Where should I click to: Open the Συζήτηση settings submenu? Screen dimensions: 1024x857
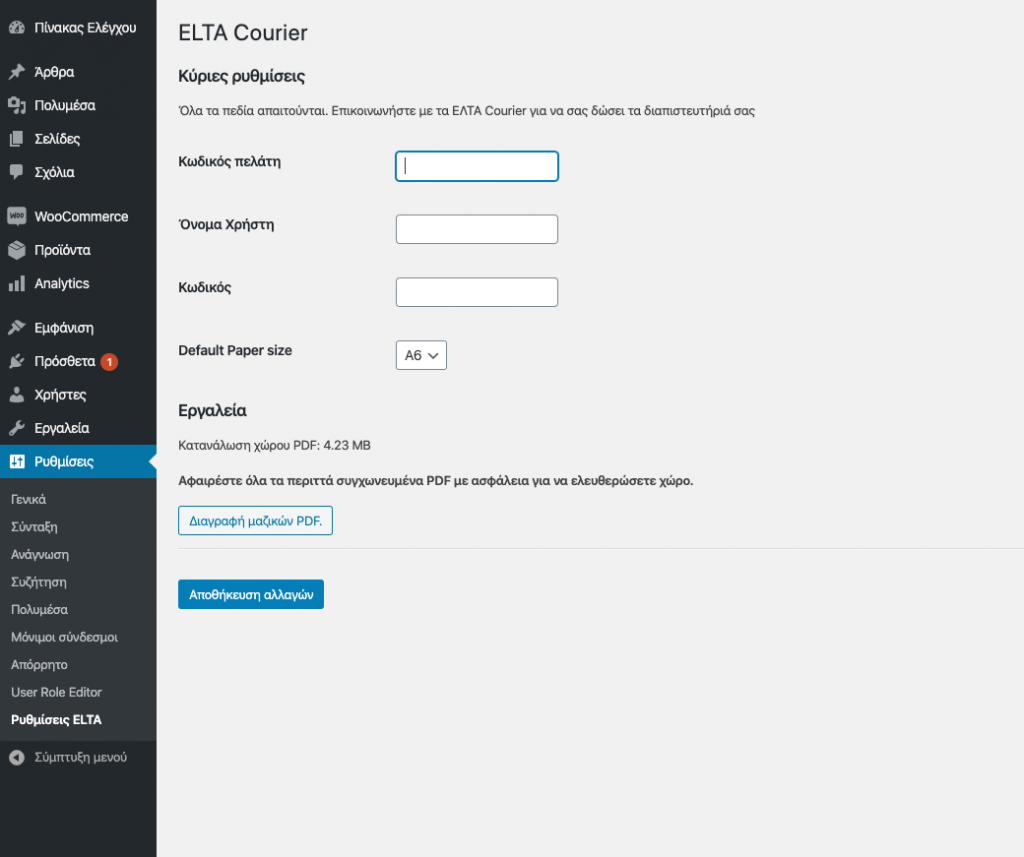click(39, 582)
